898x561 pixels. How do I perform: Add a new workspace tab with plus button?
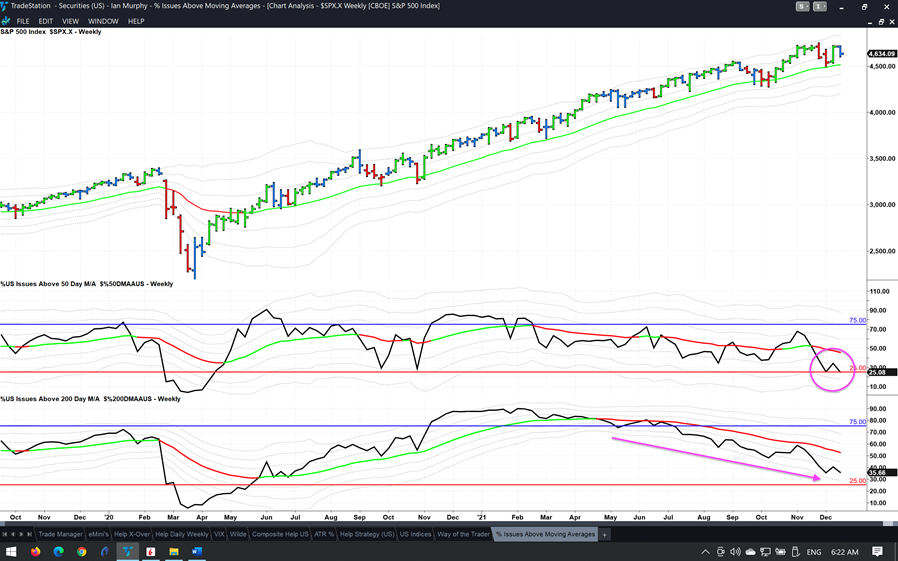(604, 534)
